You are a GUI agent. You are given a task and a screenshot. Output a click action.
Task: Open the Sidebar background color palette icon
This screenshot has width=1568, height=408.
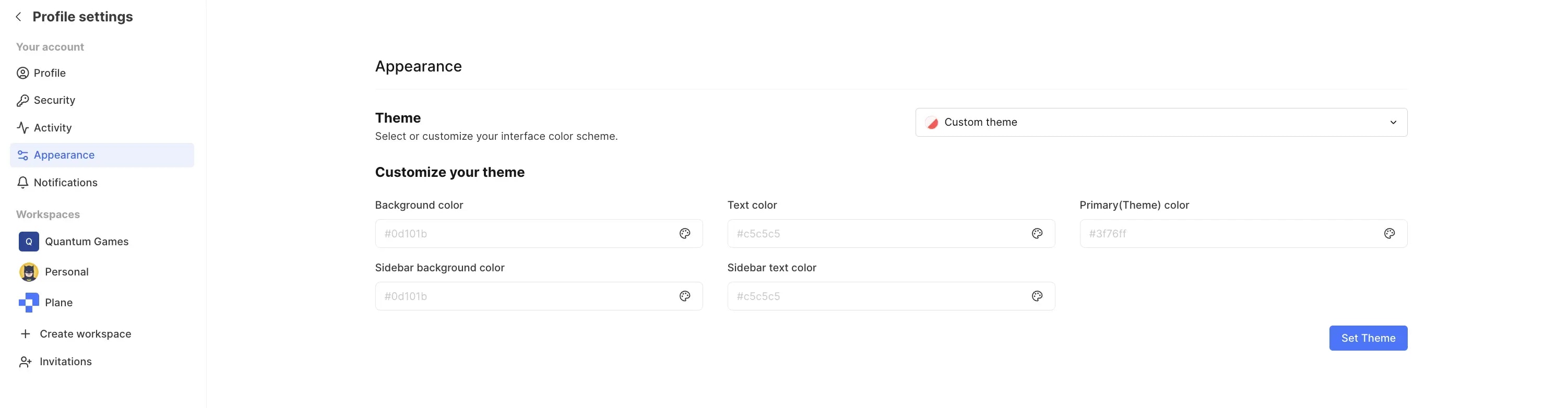(685, 296)
